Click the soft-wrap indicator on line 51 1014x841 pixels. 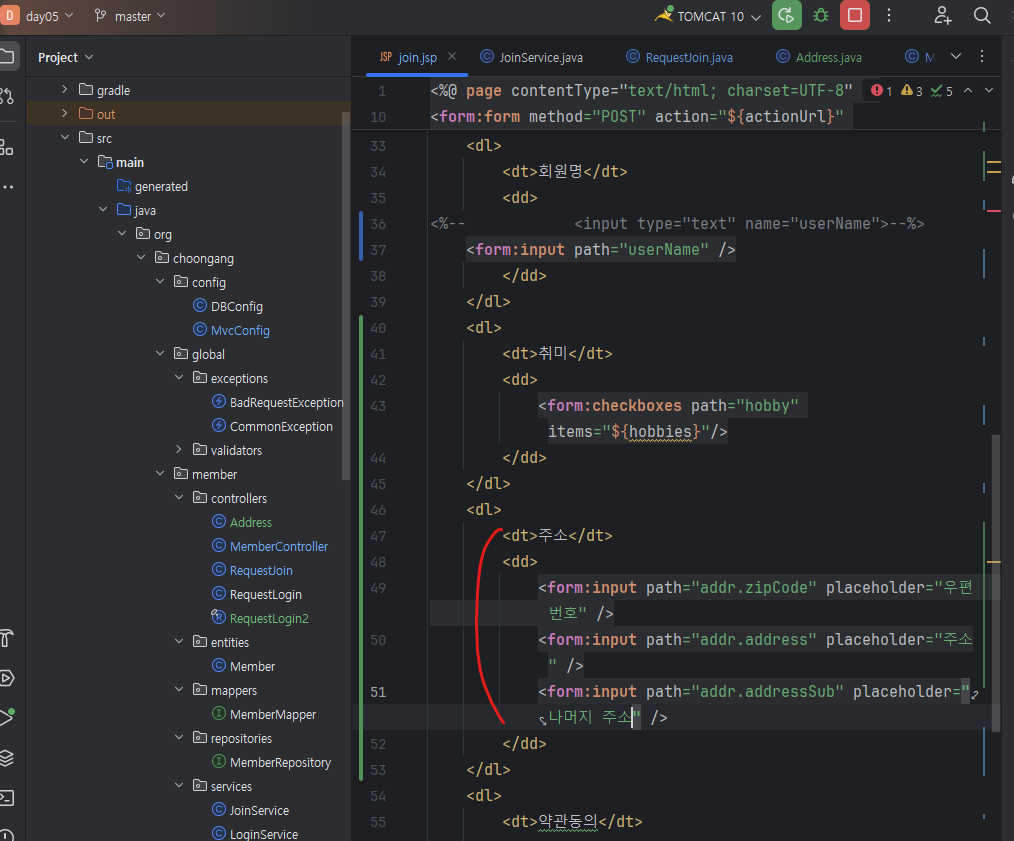click(975, 694)
